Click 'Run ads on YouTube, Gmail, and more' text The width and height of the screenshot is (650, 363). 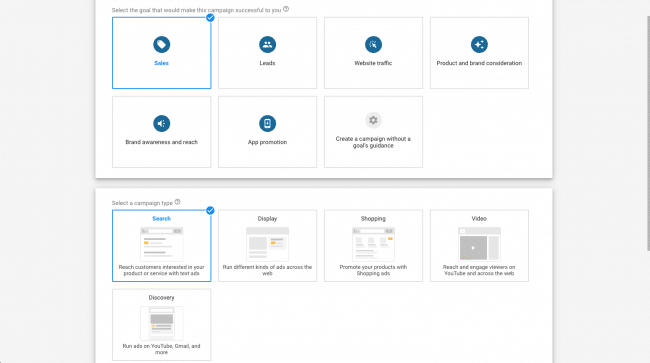click(x=161, y=349)
